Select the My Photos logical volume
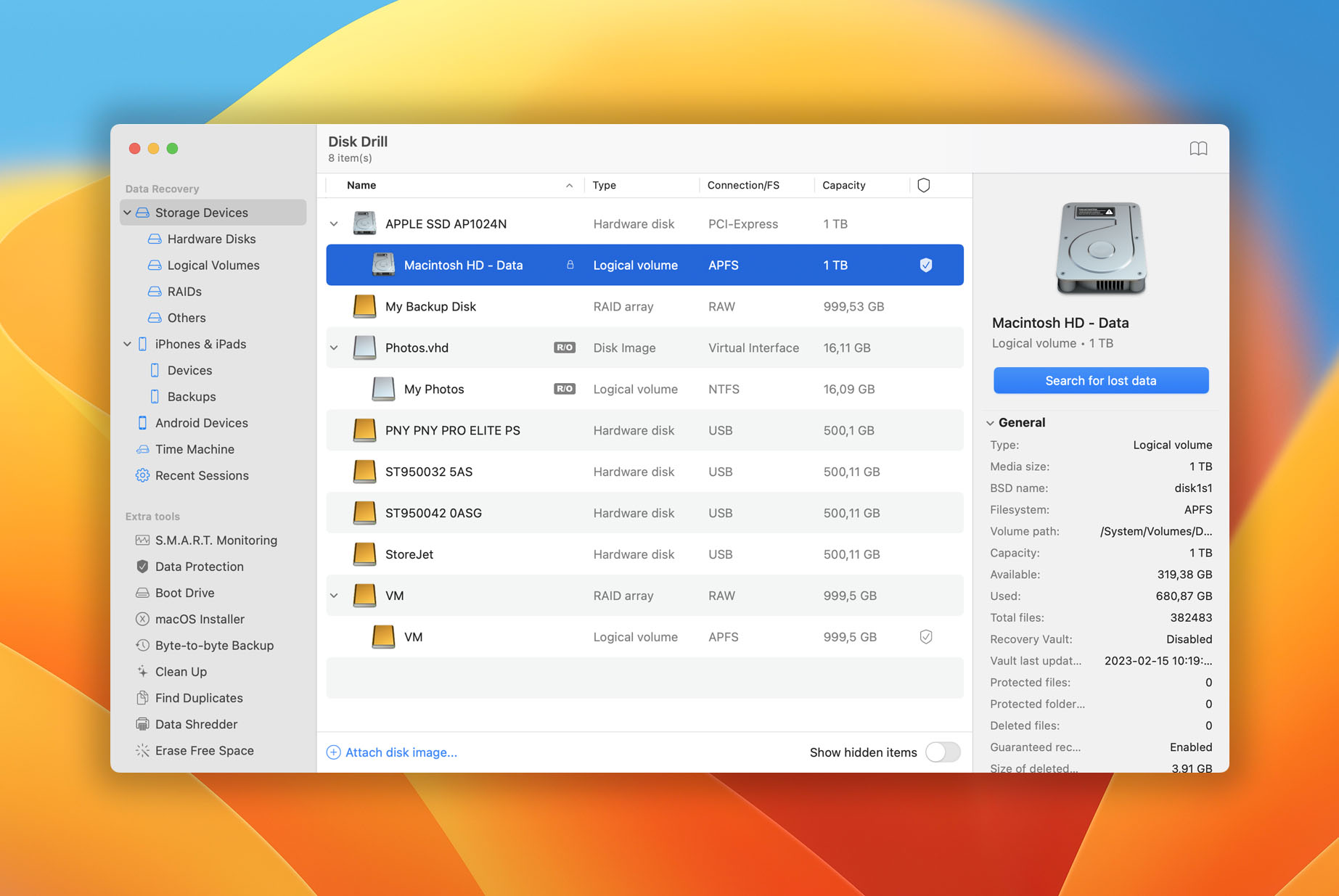 [x=644, y=389]
